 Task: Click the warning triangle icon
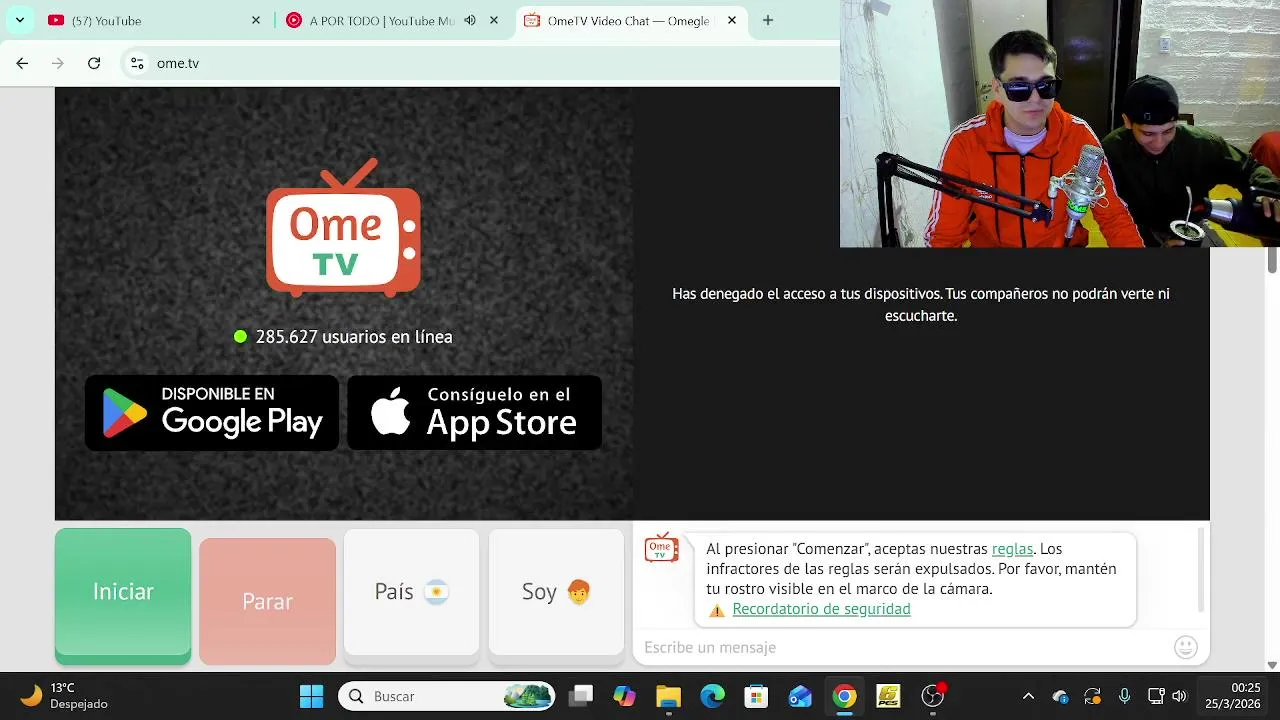pyautogui.click(x=717, y=610)
